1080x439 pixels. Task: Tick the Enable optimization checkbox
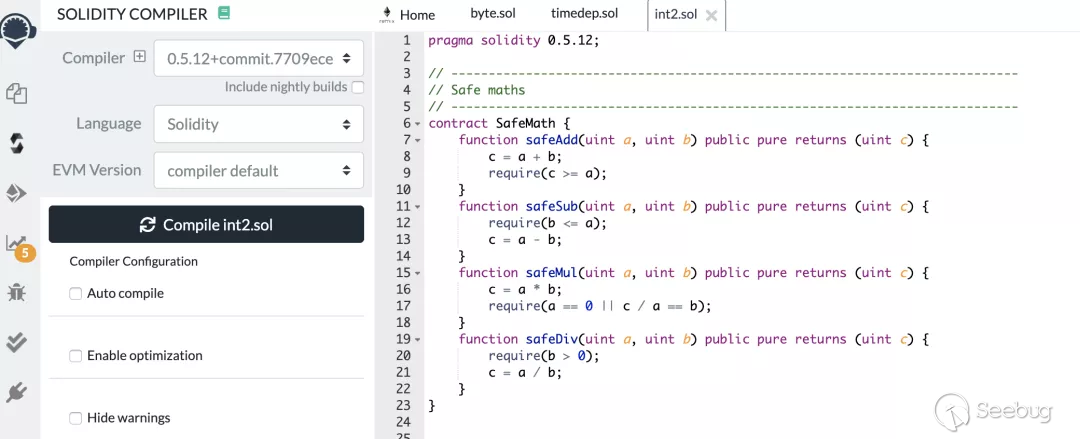[x=76, y=355]
